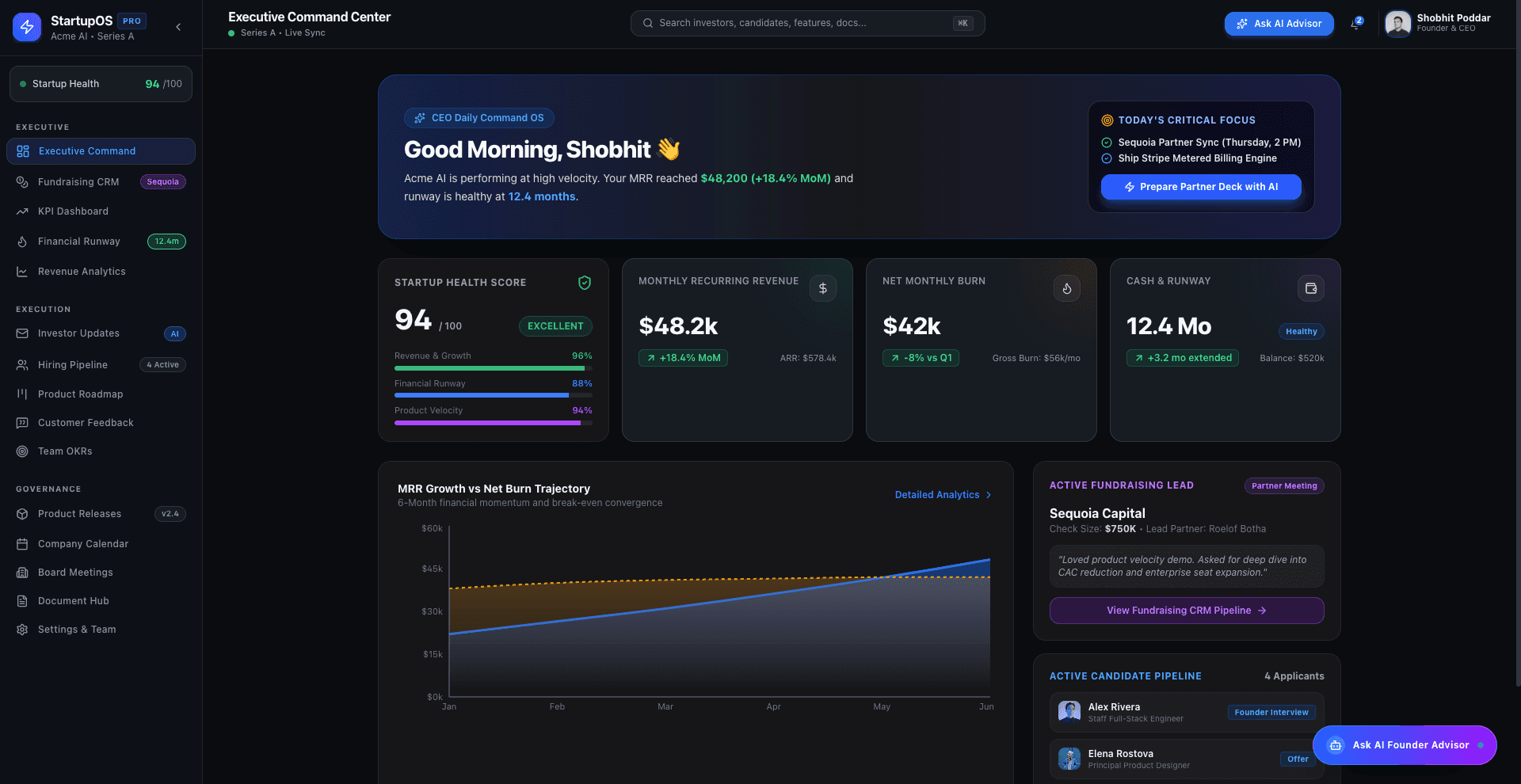Image resolution: width=1521 pixels, height=784 pixels.
Task: Click the Sequoia badge beside Fundraising CRM
Action: 162,182
